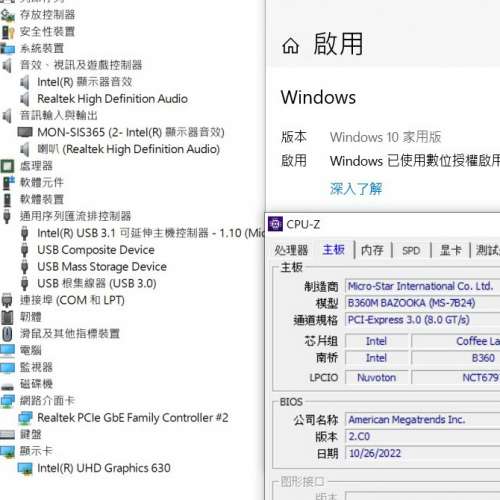Click the USB Composite Device plug icon
Image resolution: width=500 pixels, height=500 pixels.
pyautogui.click(x=24, y=250)
